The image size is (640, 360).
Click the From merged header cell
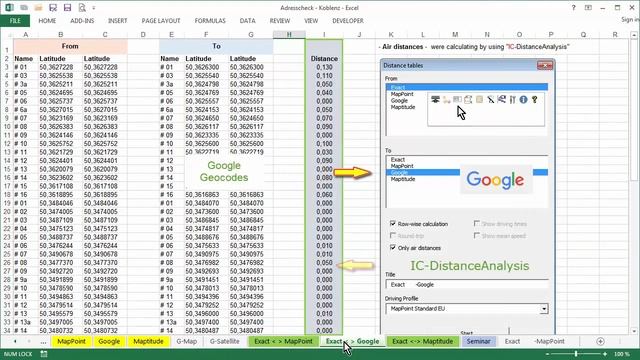pyautogui.click(x=70, y=47)
